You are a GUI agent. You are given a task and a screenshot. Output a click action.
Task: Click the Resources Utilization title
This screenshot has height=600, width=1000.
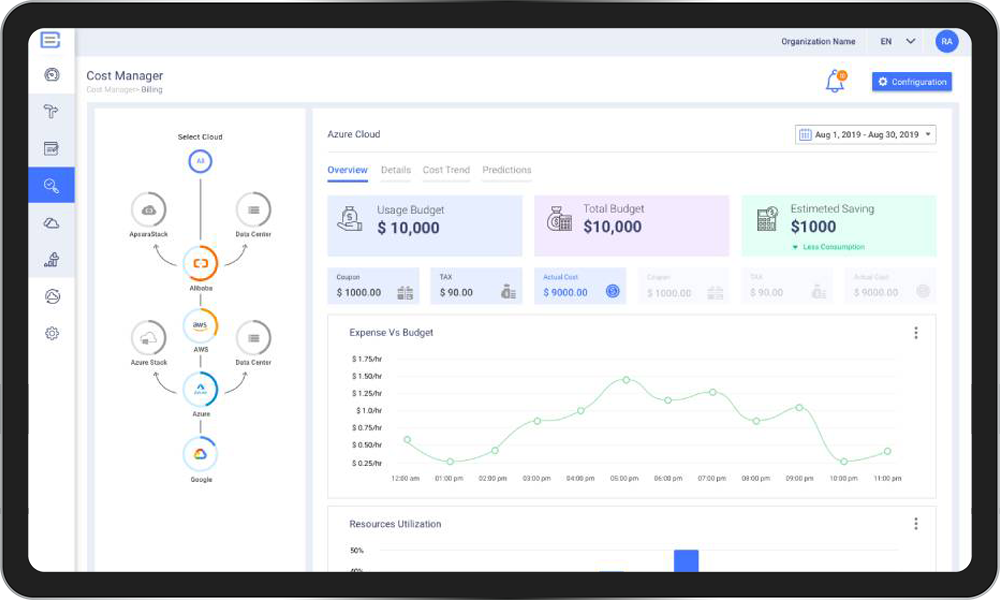[395, 524]
